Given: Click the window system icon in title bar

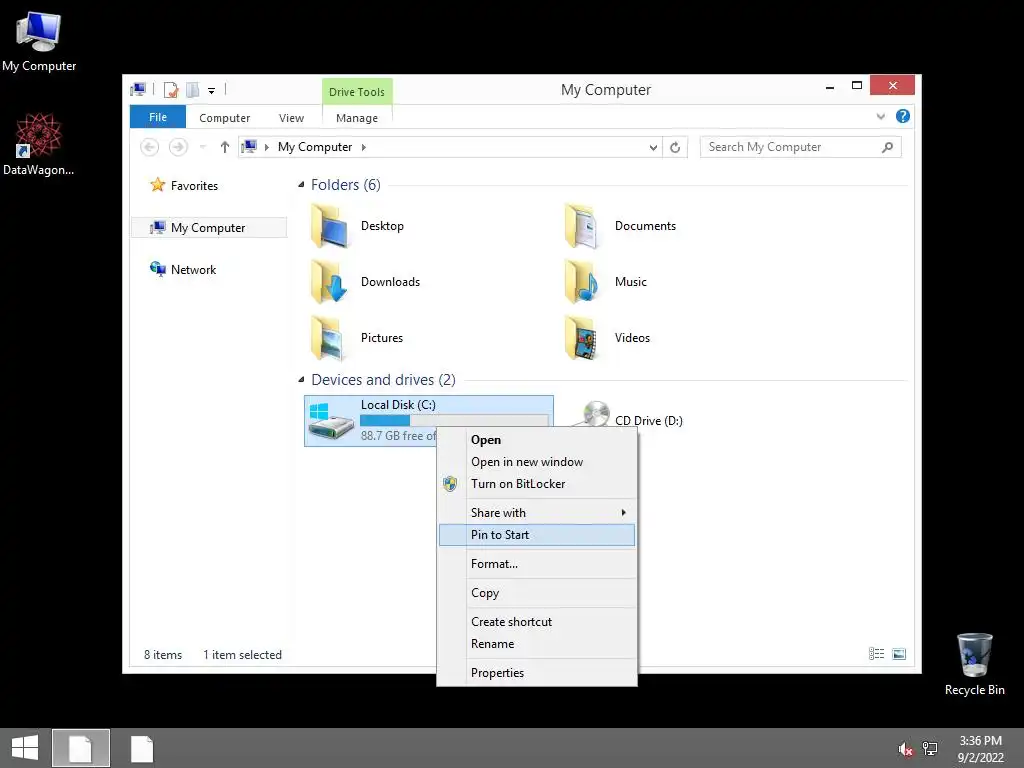Looking at the screenshot, I should (138, 89).
